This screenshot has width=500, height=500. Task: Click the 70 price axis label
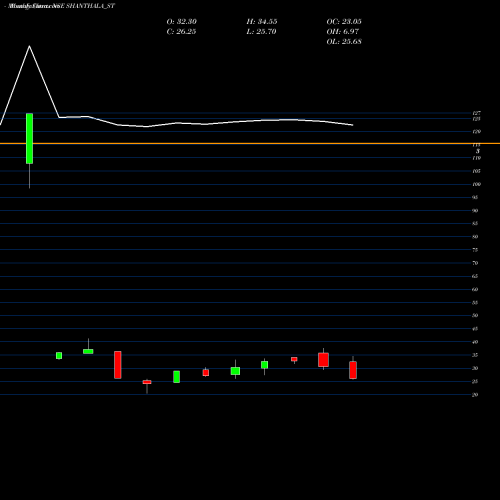tap(475, 263)
